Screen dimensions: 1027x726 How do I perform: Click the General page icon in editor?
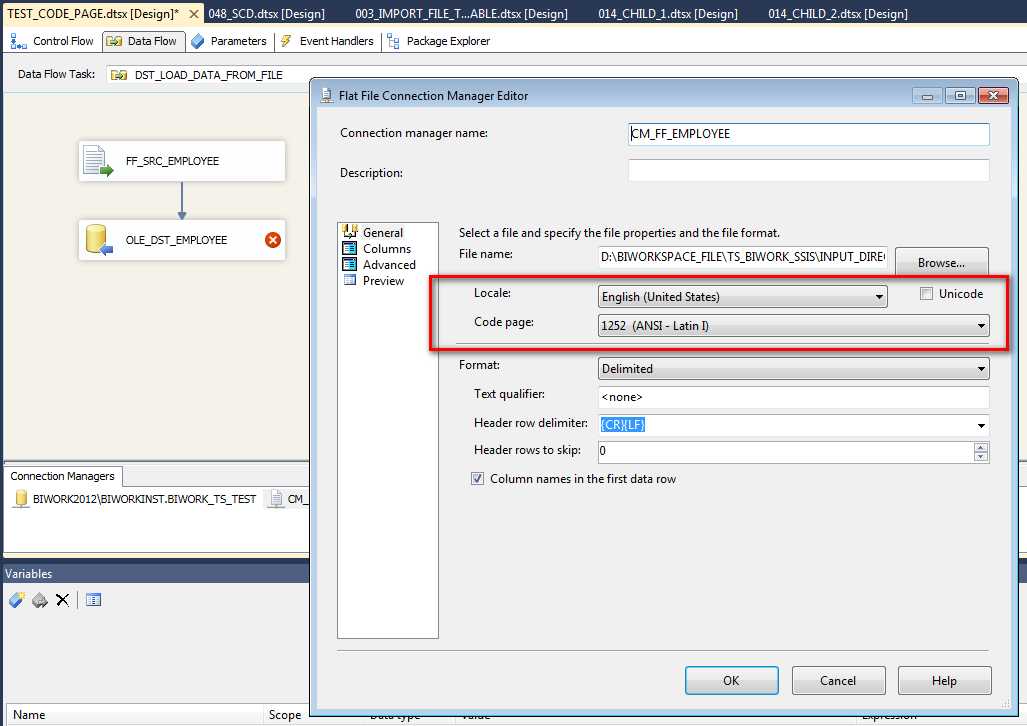click(x=350, y=231)
